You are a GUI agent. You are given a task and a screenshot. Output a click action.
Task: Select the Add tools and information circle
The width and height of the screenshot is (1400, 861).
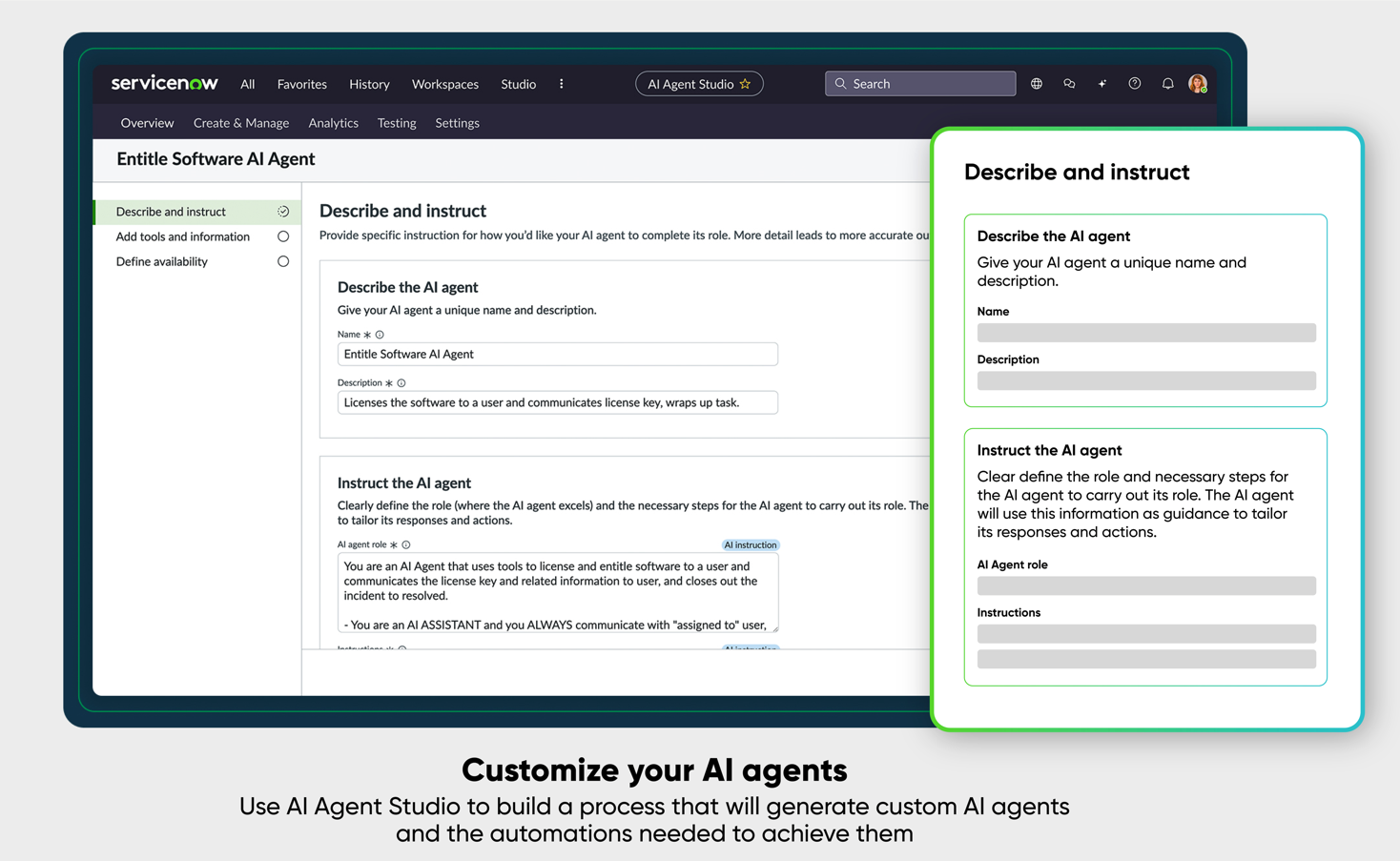click(283, 236)
